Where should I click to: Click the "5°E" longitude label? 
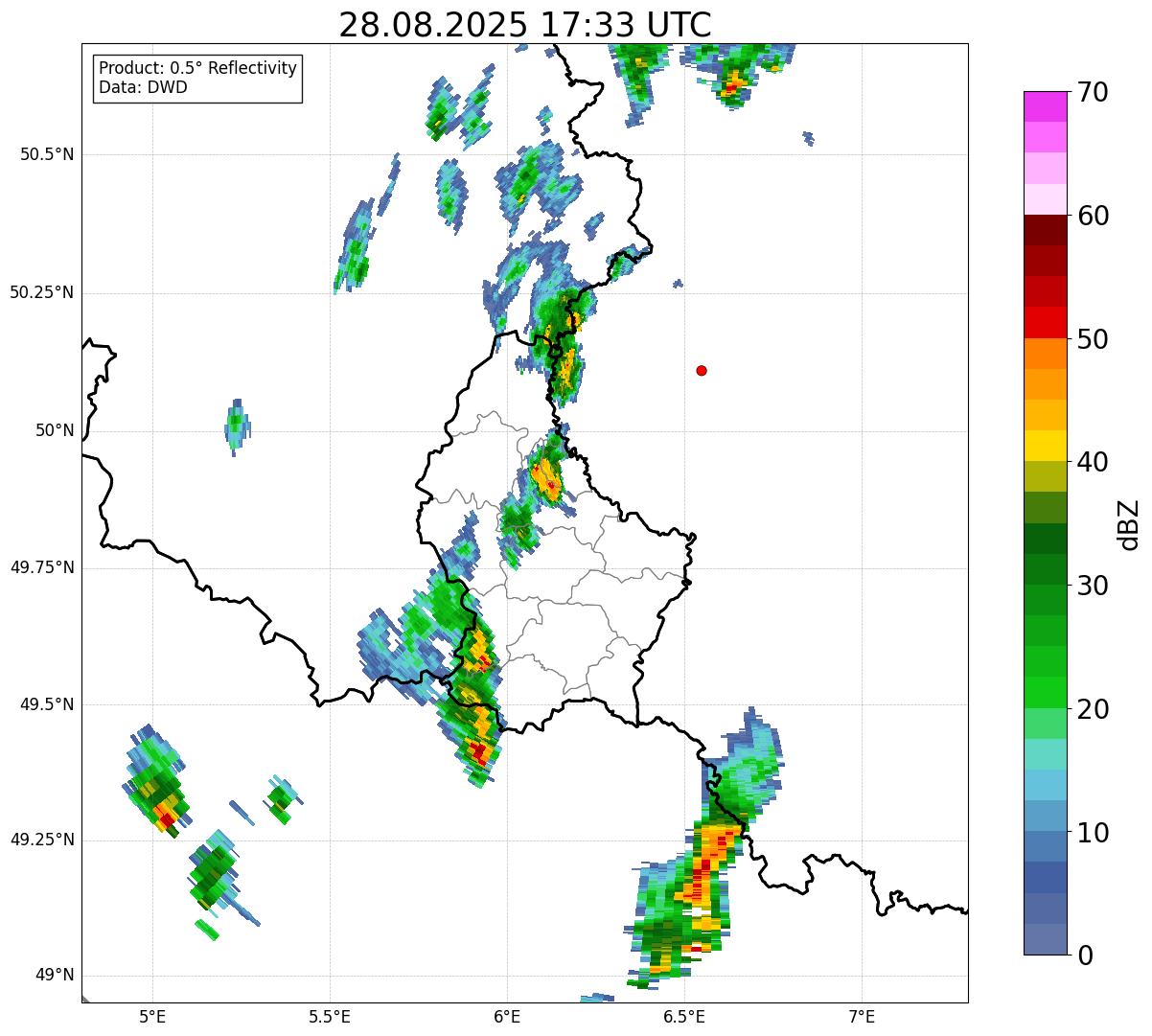coord(152,1016)
